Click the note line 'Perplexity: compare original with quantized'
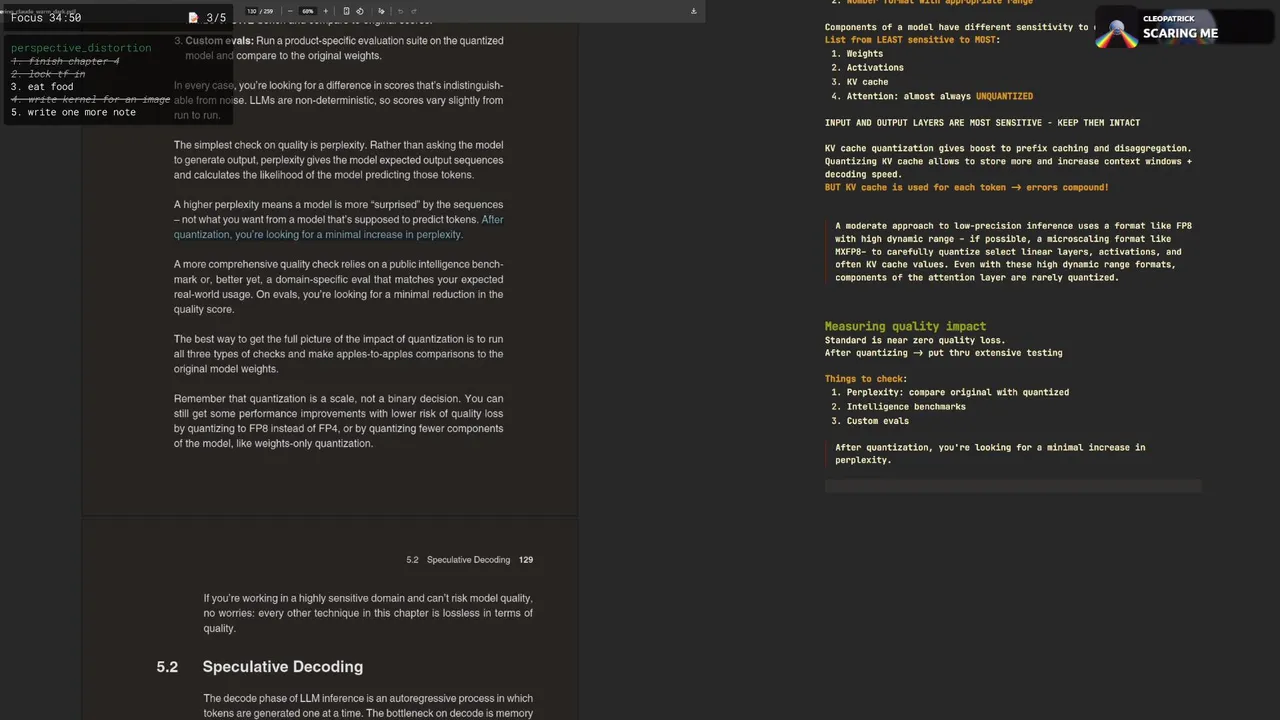The width and height of the screenshot is (1280, 720). 958,392
